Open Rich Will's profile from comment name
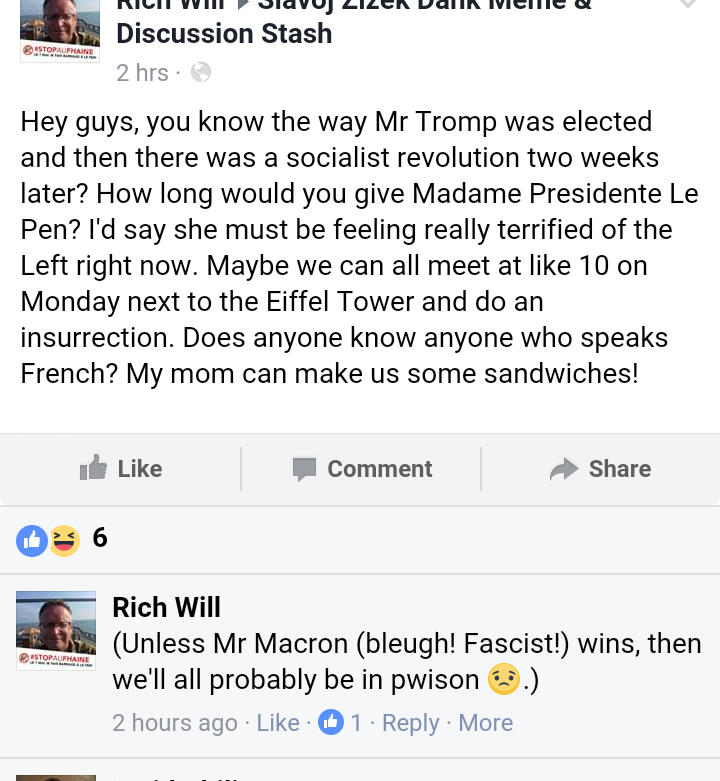Image resolution: width=720 pixels, height=781 pixels. pos(166,607)
